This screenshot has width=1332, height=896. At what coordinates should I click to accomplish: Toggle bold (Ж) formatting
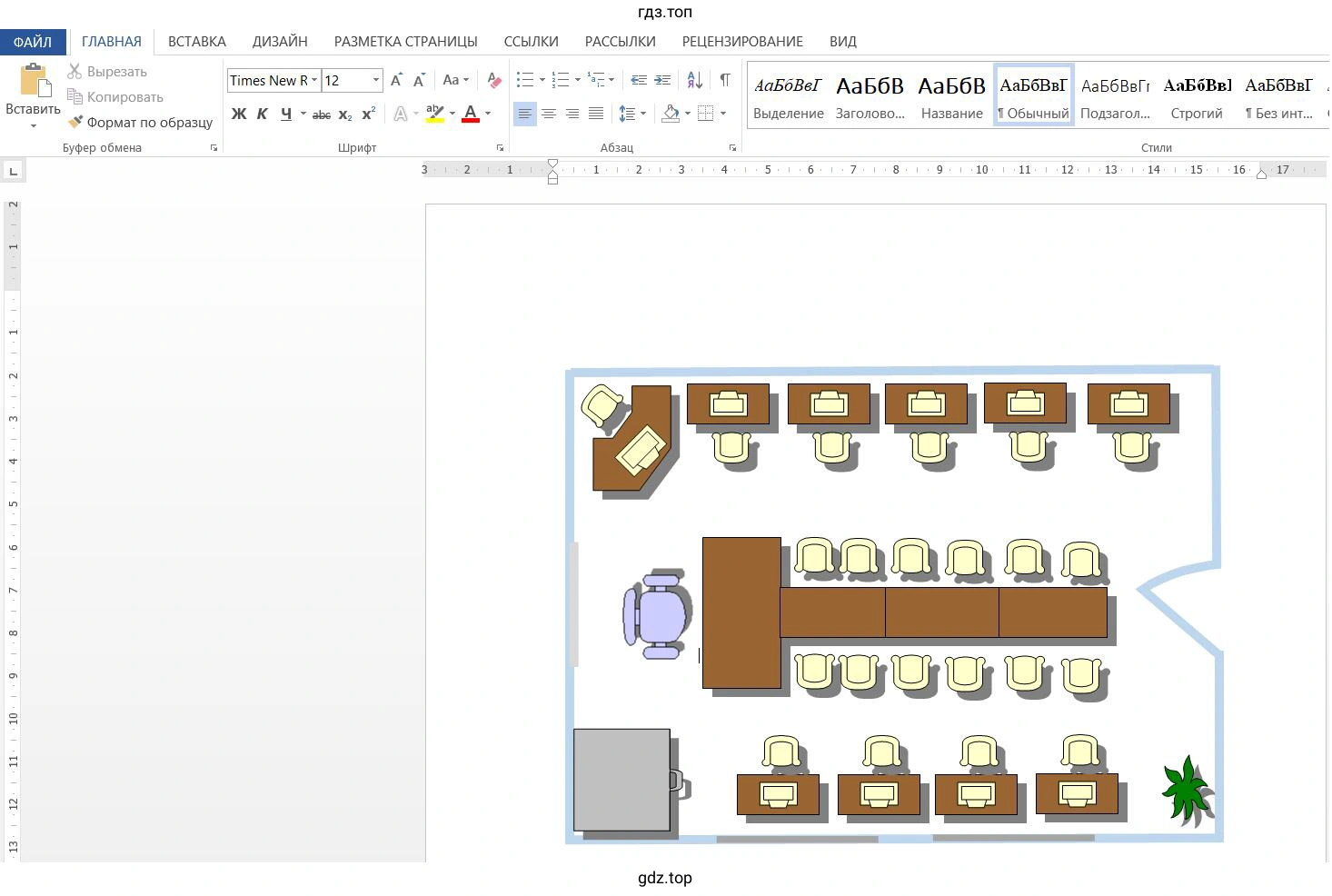(239, 114)
